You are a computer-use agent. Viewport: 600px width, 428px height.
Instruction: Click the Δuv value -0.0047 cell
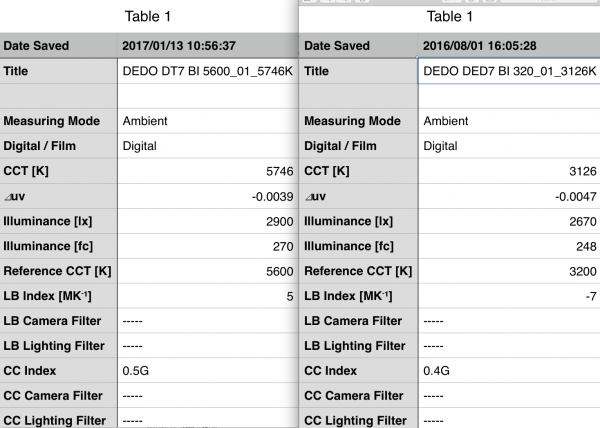tap(509, 196)
